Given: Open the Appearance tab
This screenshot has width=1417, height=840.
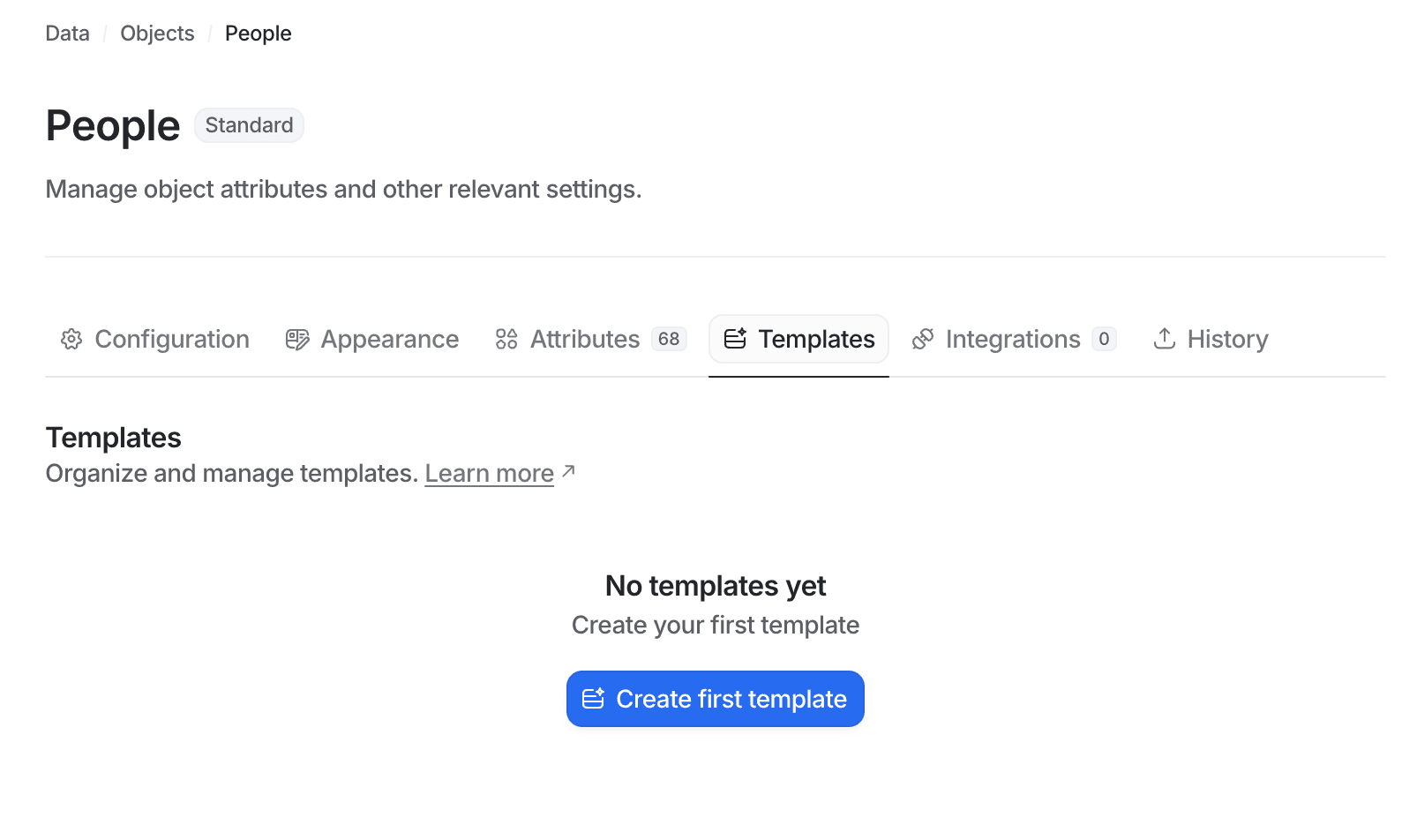Looking at the screenshot, I should pos(389,339).
